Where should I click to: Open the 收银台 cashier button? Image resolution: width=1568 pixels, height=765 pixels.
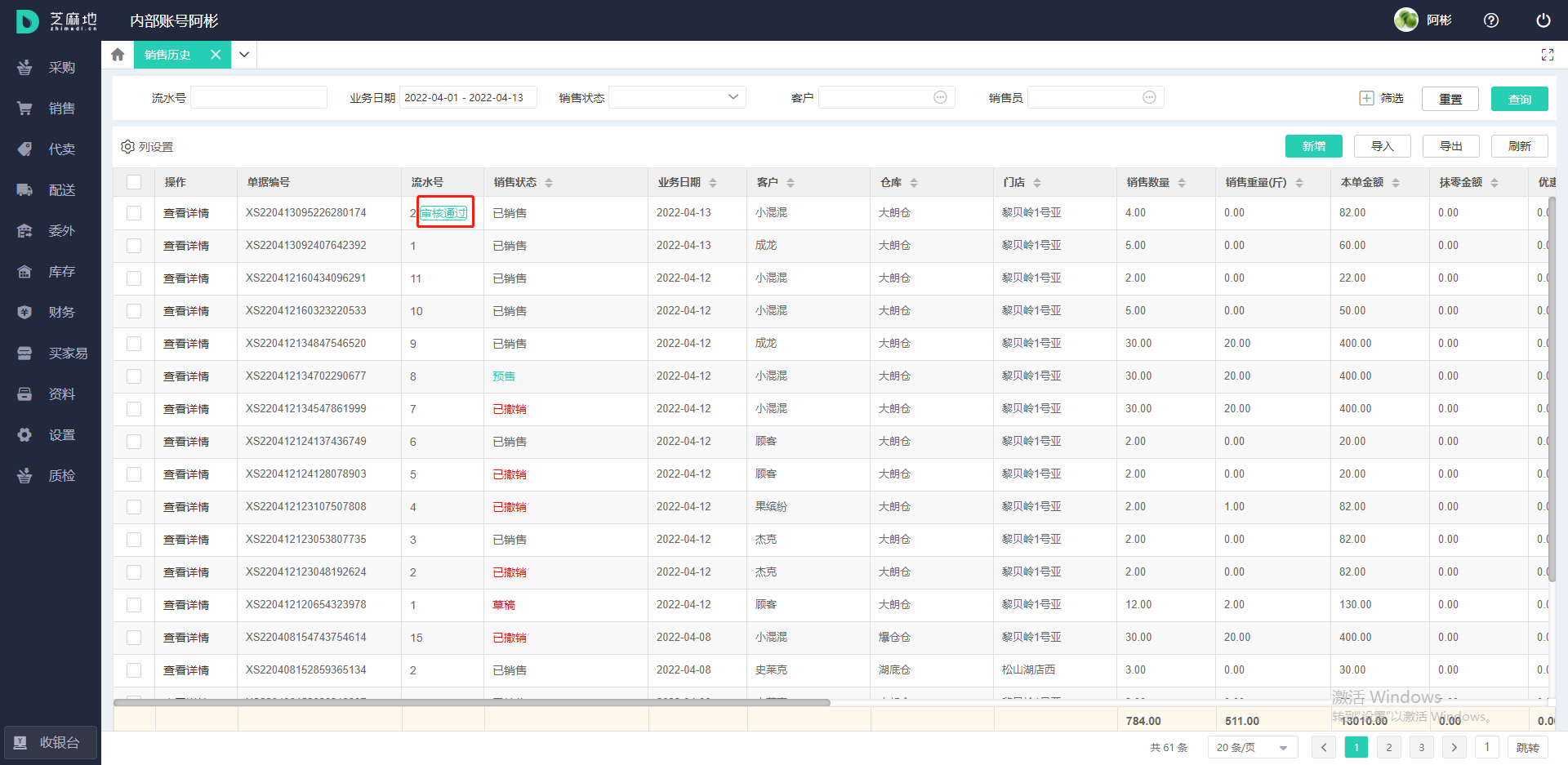point(51,743)
